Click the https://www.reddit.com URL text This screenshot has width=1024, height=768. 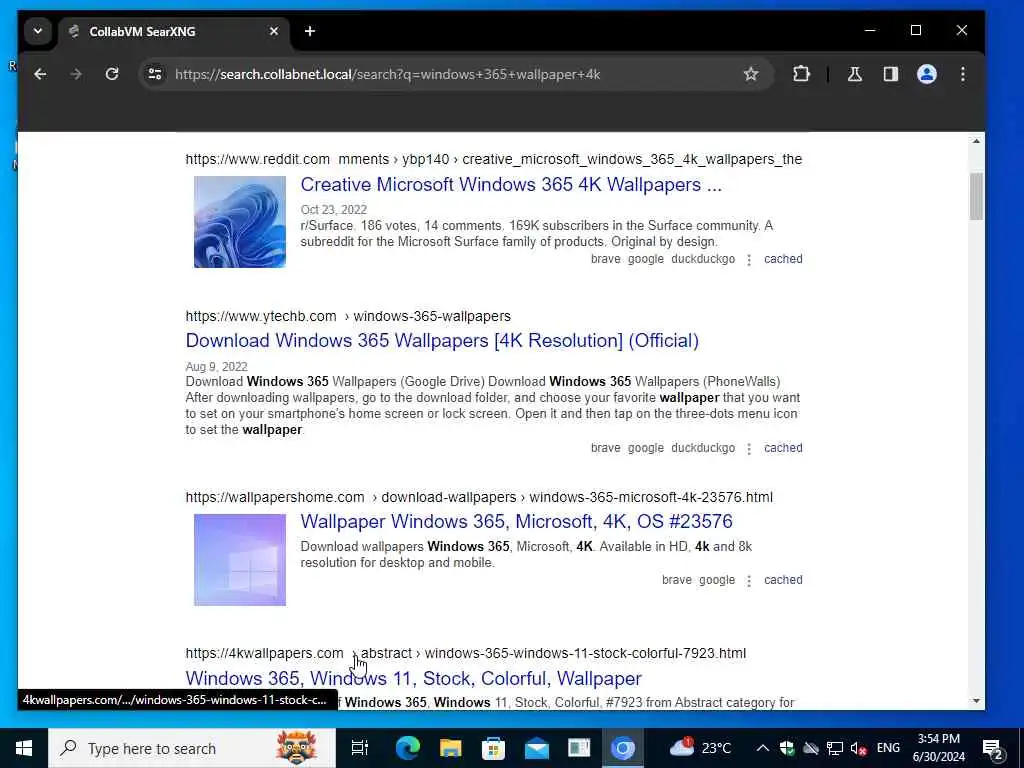tap(257, 159)
